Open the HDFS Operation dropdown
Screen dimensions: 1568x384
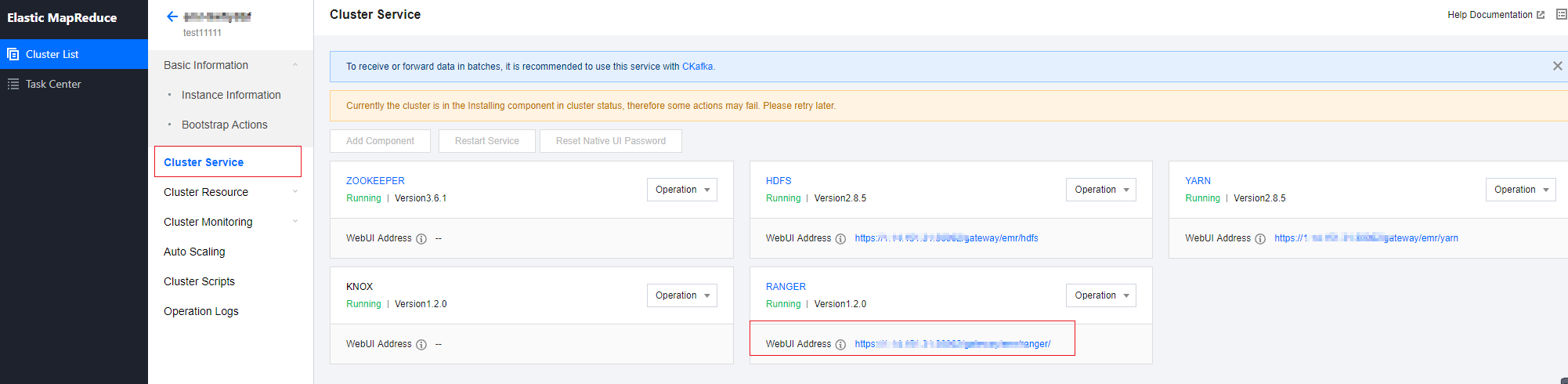click(1100, 190)
